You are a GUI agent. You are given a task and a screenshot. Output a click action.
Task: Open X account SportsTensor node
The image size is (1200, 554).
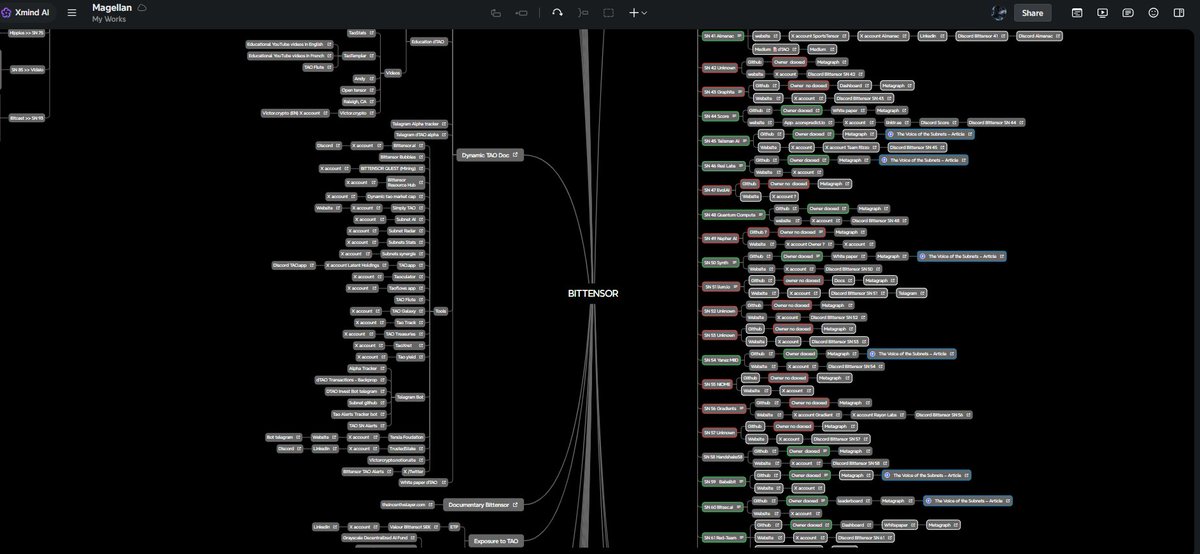point(817,35)
